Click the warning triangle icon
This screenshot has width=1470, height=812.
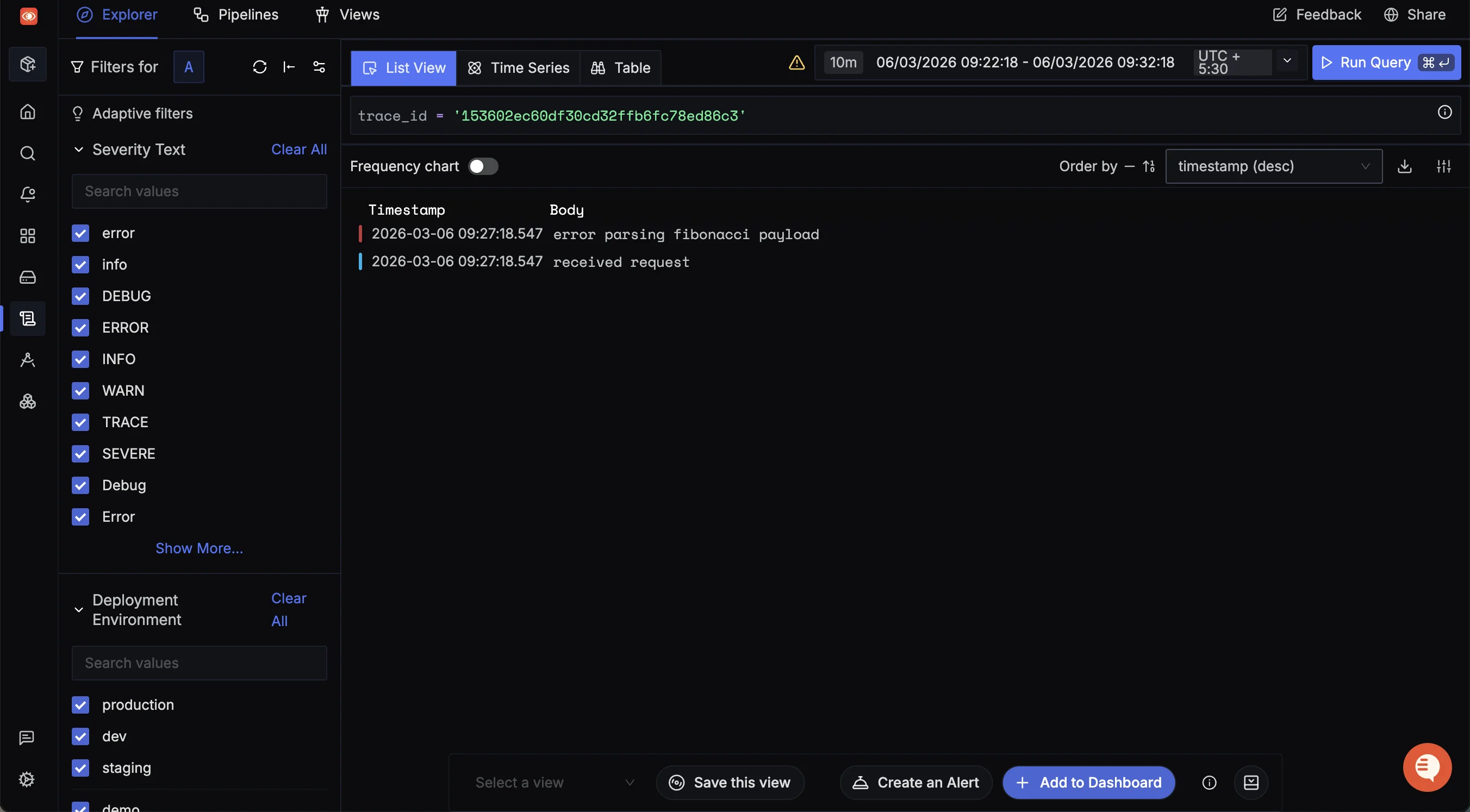pyautogui.click(x=796, y=62)
